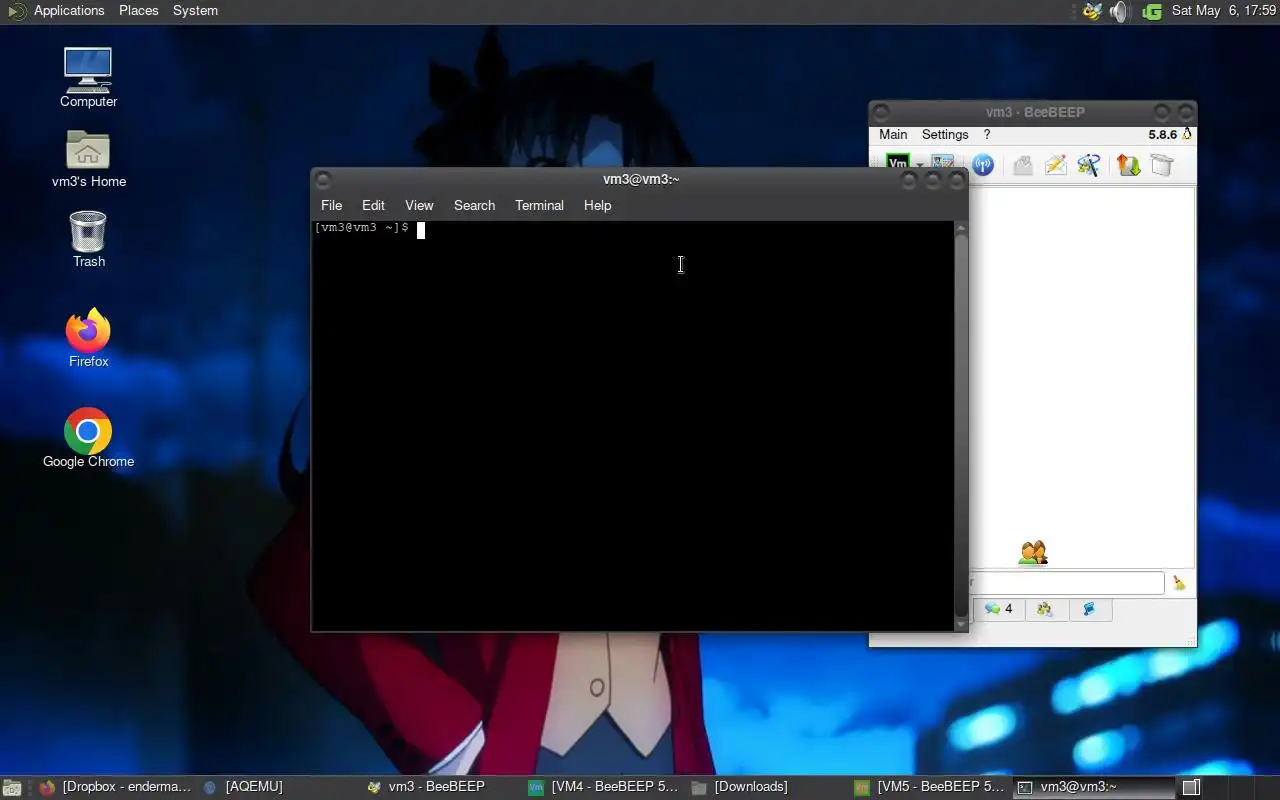
Task: Open terminal Help menu
Action: [597, 205]
